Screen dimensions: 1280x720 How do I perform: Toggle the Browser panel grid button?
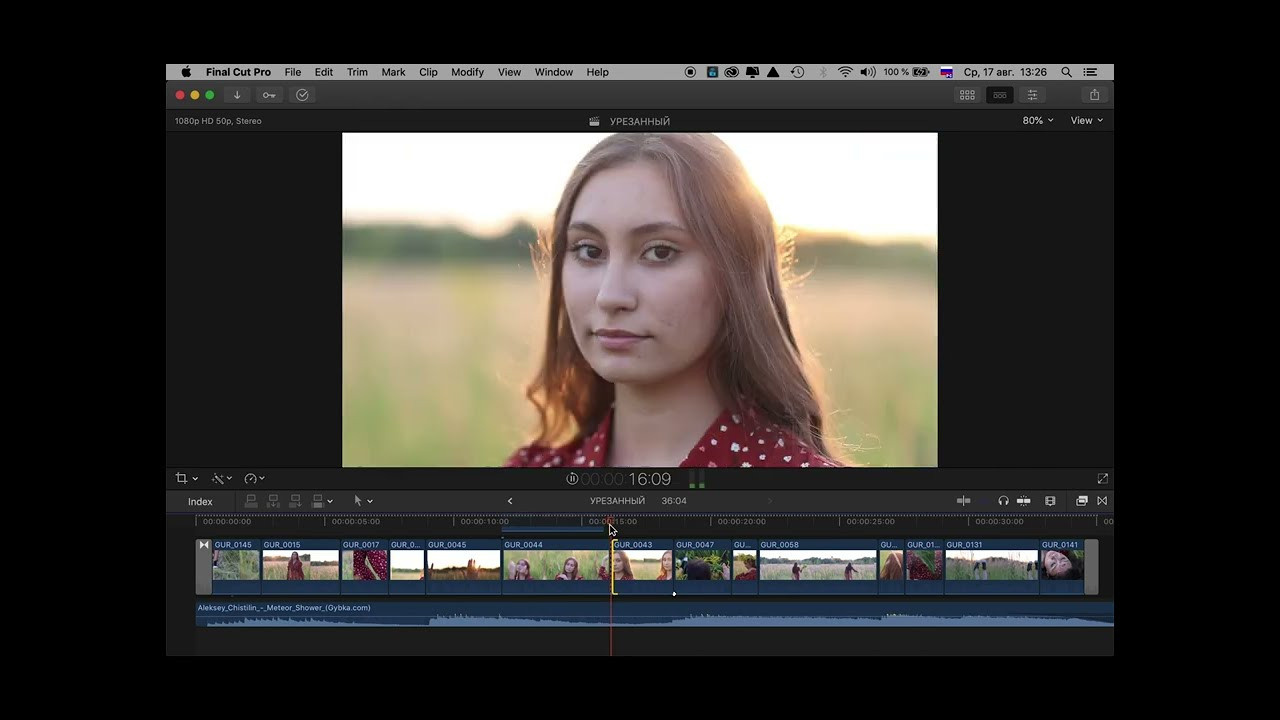pyautogui.click(x=967, y=95)
